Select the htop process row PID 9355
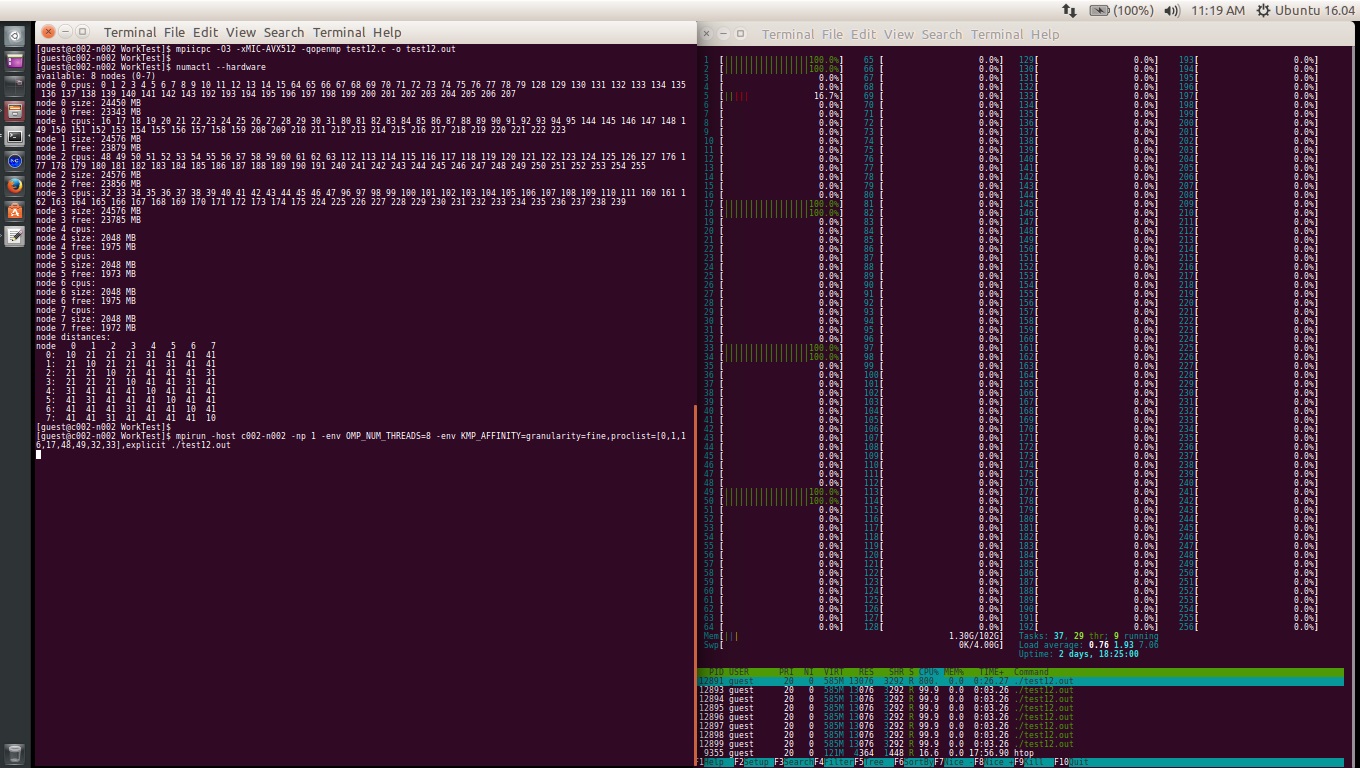 pos(1021,753)
